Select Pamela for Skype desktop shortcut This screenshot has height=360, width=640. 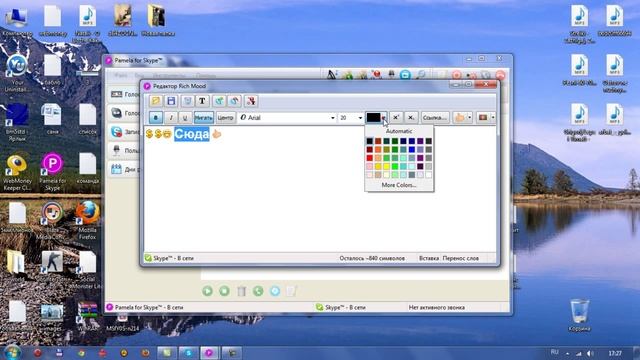point(52,171)
